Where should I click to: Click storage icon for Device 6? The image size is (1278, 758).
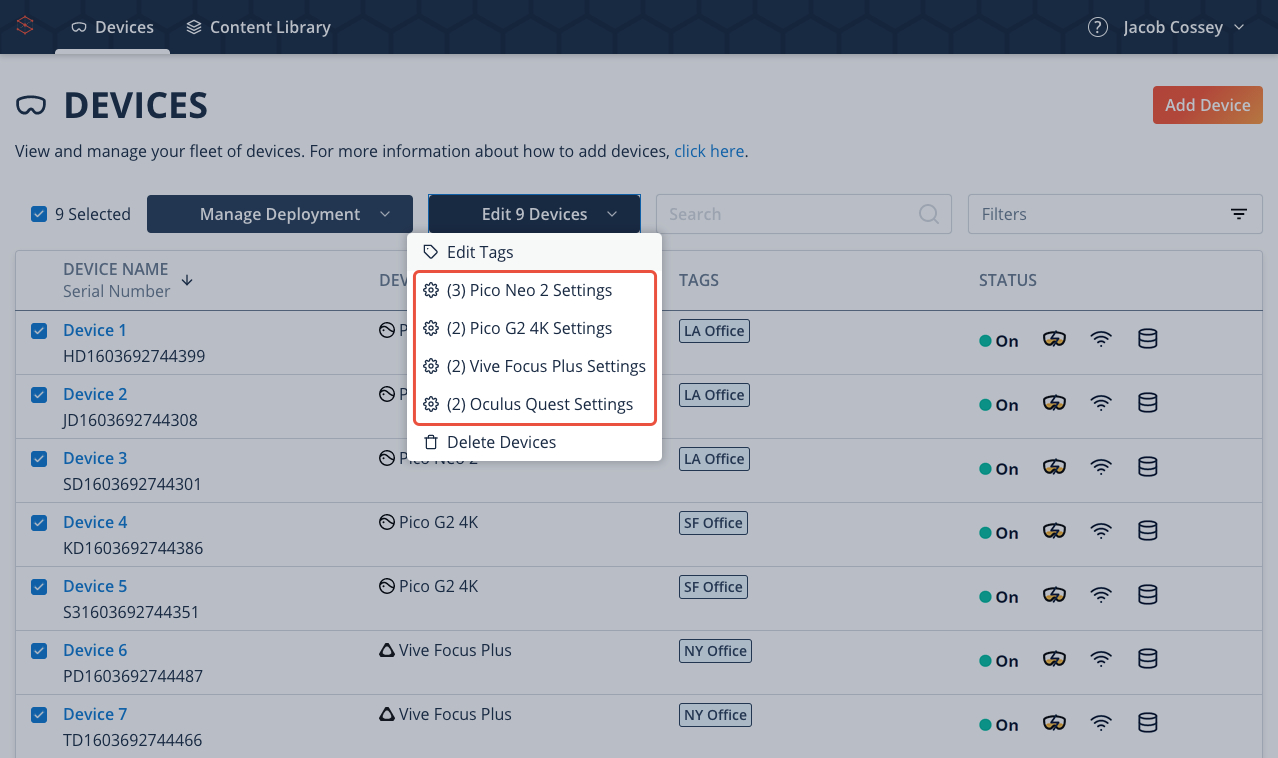(x=1148, y=660)
